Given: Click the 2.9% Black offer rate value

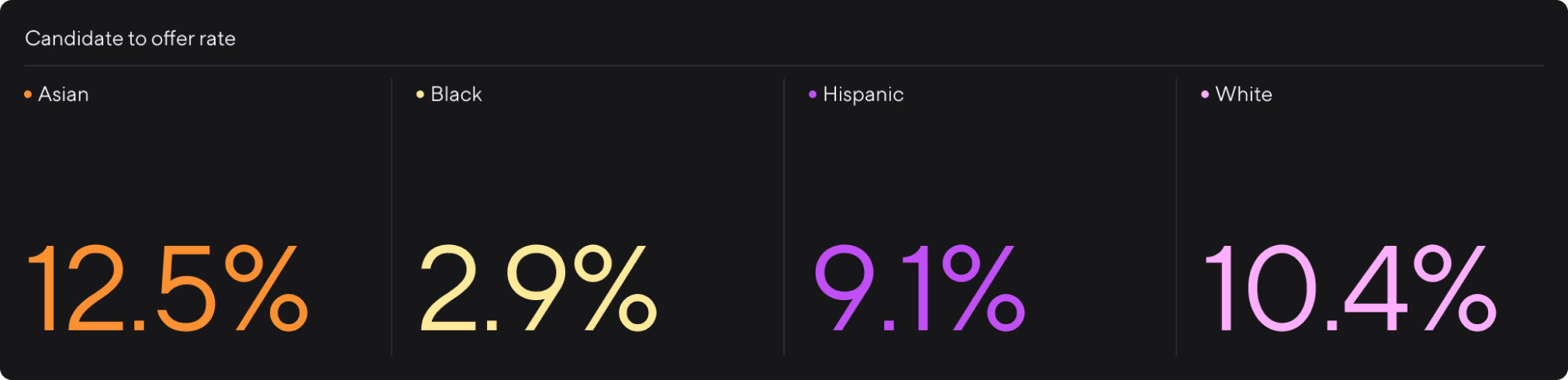Looking at the screenshot, I should (538, 288).
